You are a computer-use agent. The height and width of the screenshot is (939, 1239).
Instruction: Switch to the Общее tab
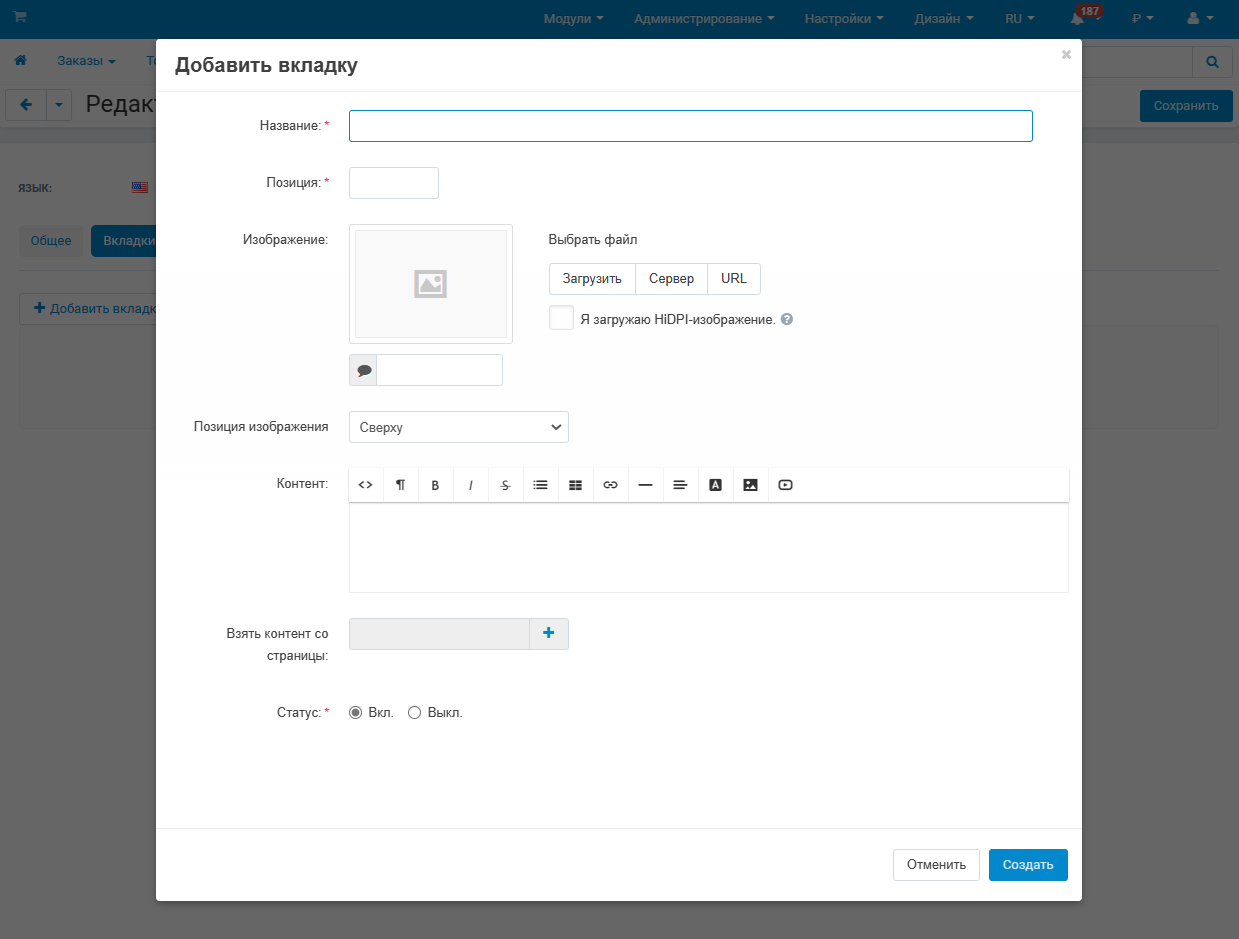(x=51, y=241)
